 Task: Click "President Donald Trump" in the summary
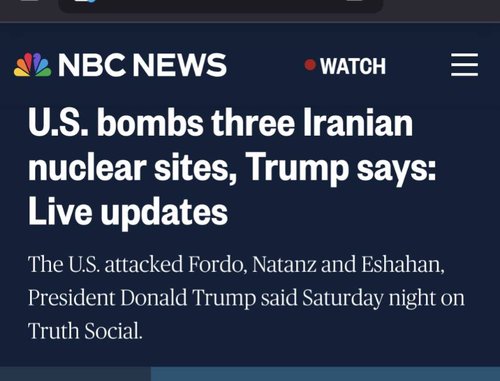point(142,298)
